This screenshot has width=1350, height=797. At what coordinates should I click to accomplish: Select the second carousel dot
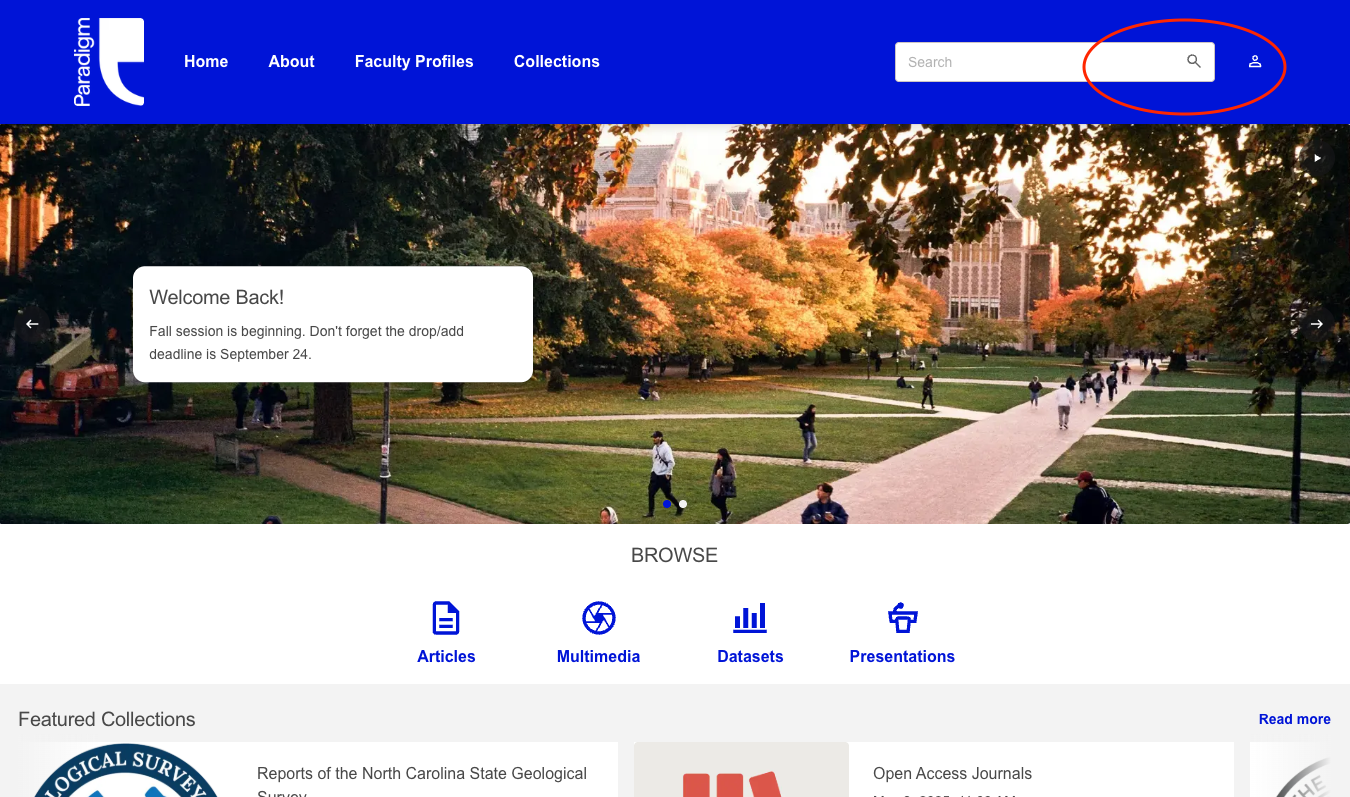pos(683,504)
